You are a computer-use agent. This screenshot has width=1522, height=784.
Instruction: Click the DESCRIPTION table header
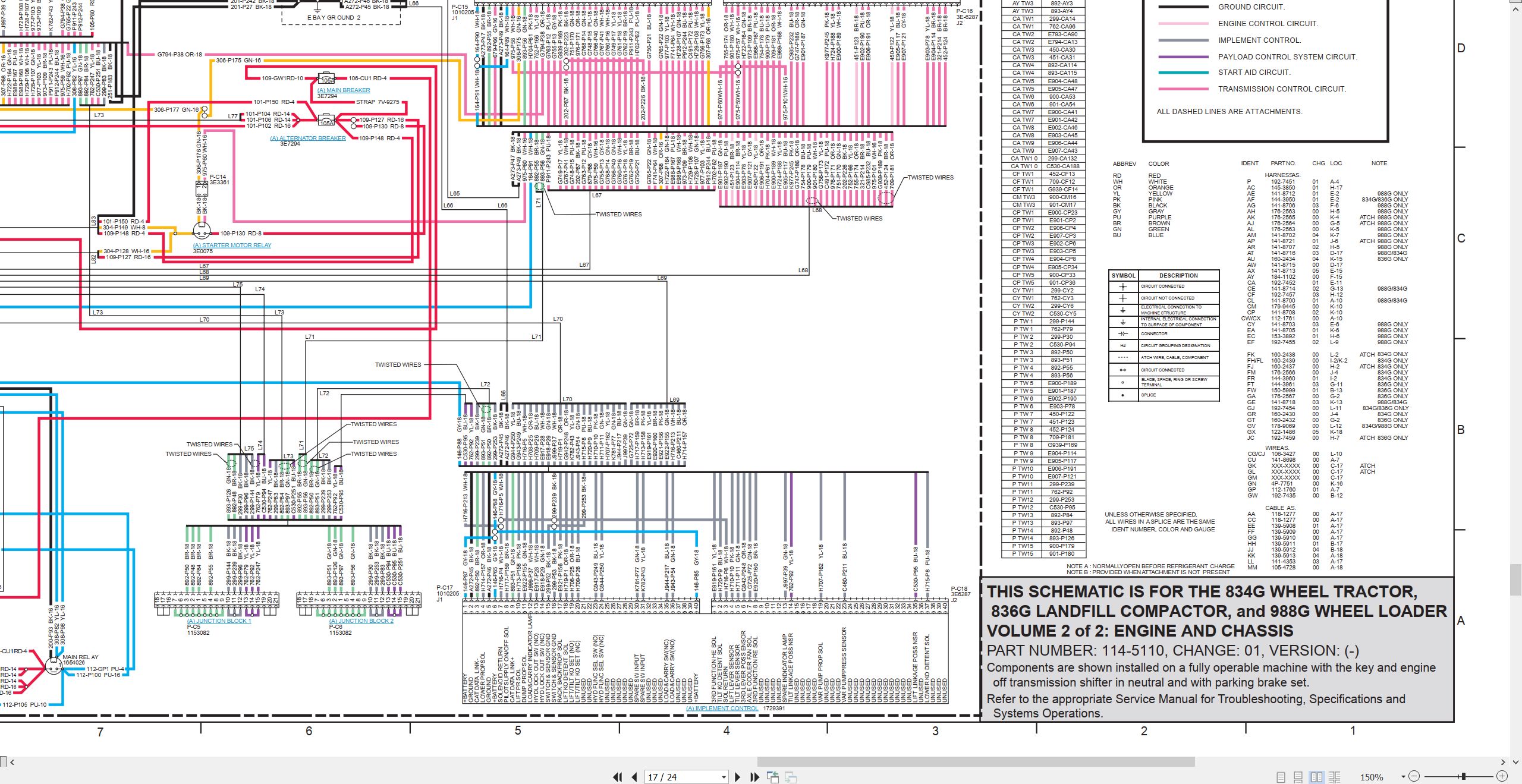pos(1178,275)
